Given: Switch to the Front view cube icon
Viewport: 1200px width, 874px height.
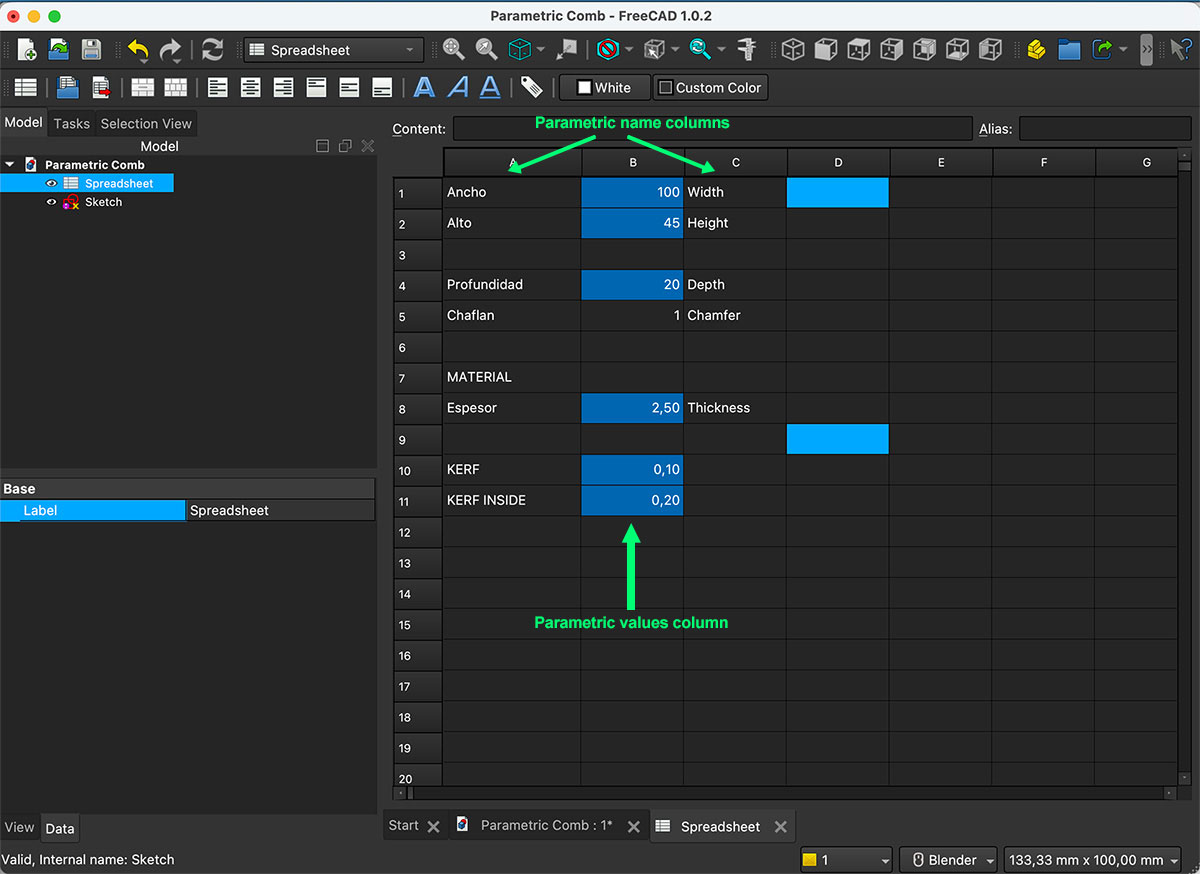Looking at the screenshot, I should [x=825, y=49].
